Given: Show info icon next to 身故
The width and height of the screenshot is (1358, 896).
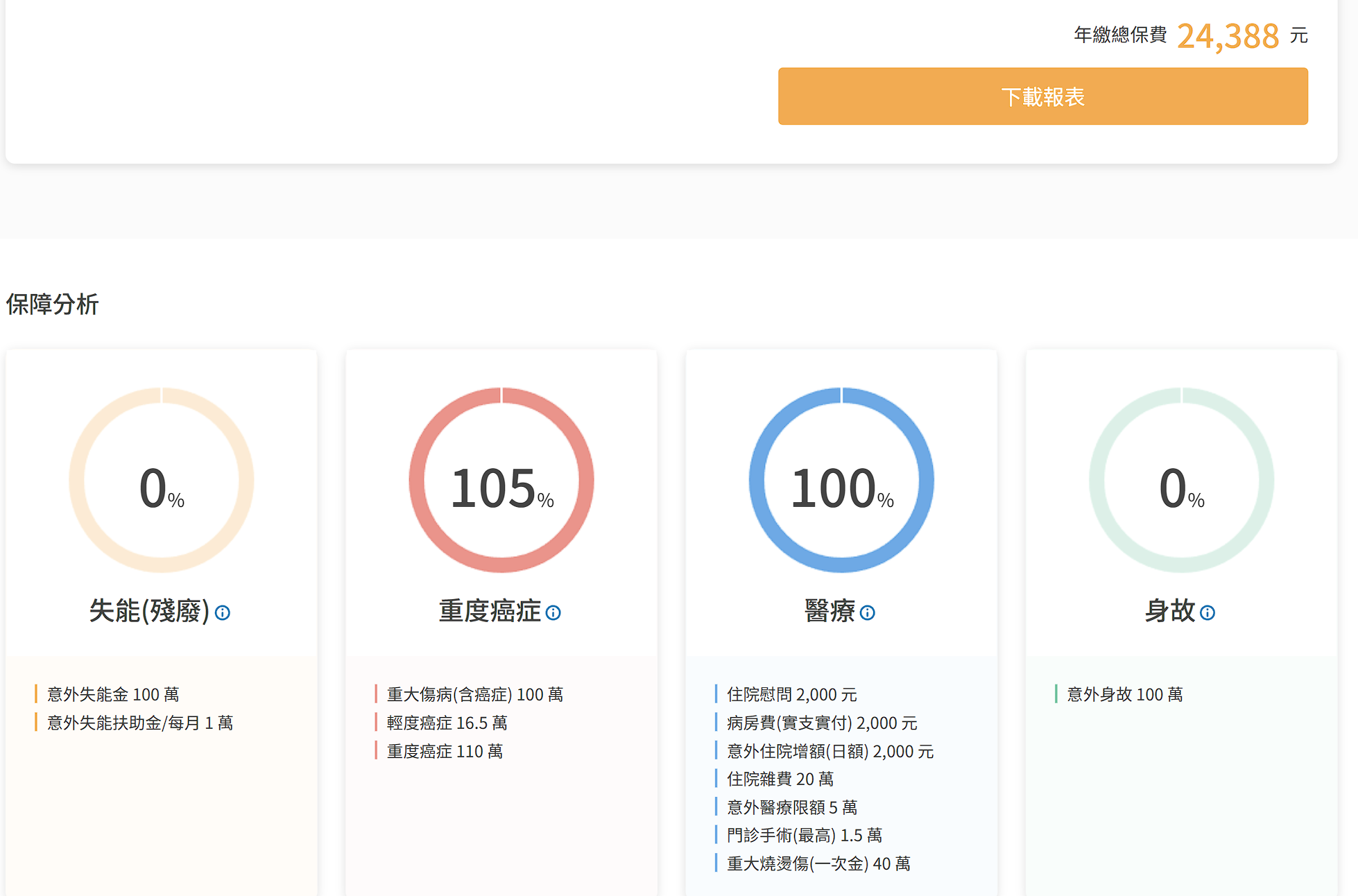Looking at the screenshot, I should pos(1207,613).
